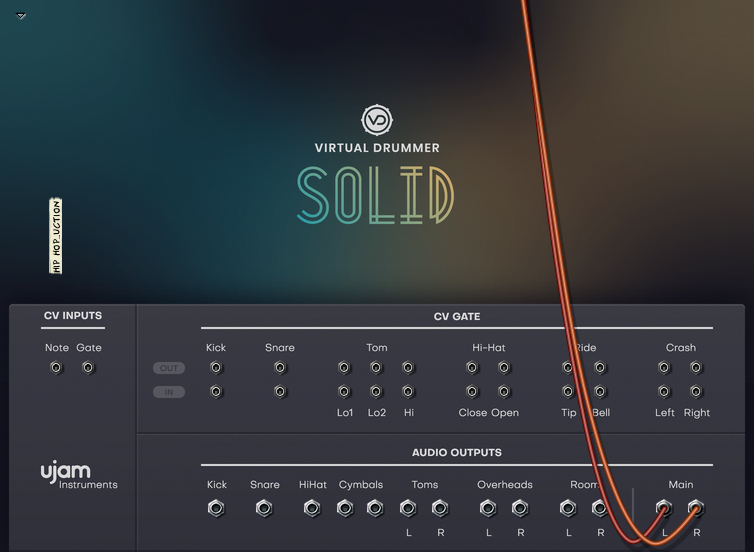
Task: Click the 'Cymbals' output label
Action: pos(361,485)
